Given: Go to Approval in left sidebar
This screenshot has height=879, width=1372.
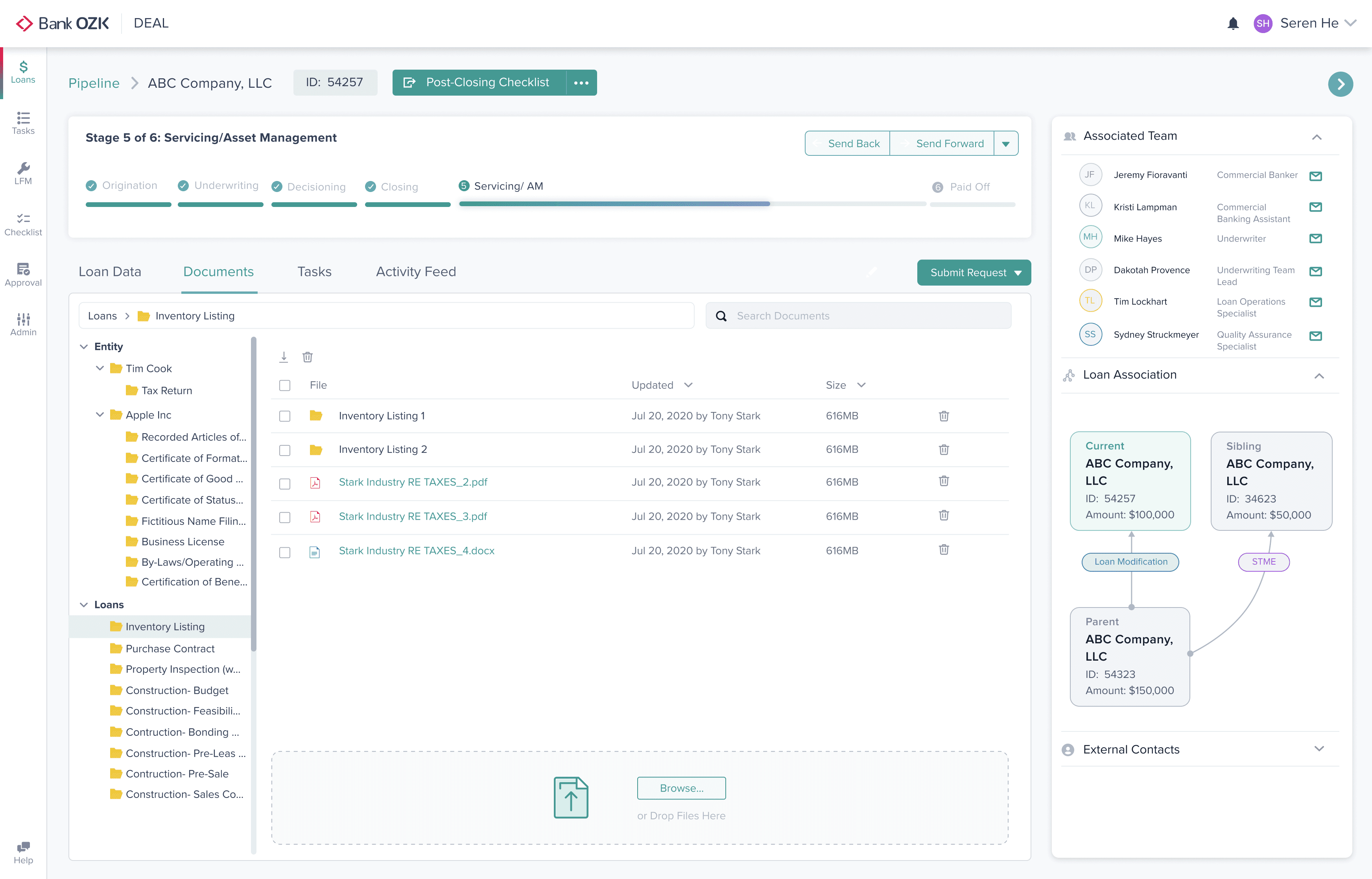Looking at the screenshot, I should 23,275.
